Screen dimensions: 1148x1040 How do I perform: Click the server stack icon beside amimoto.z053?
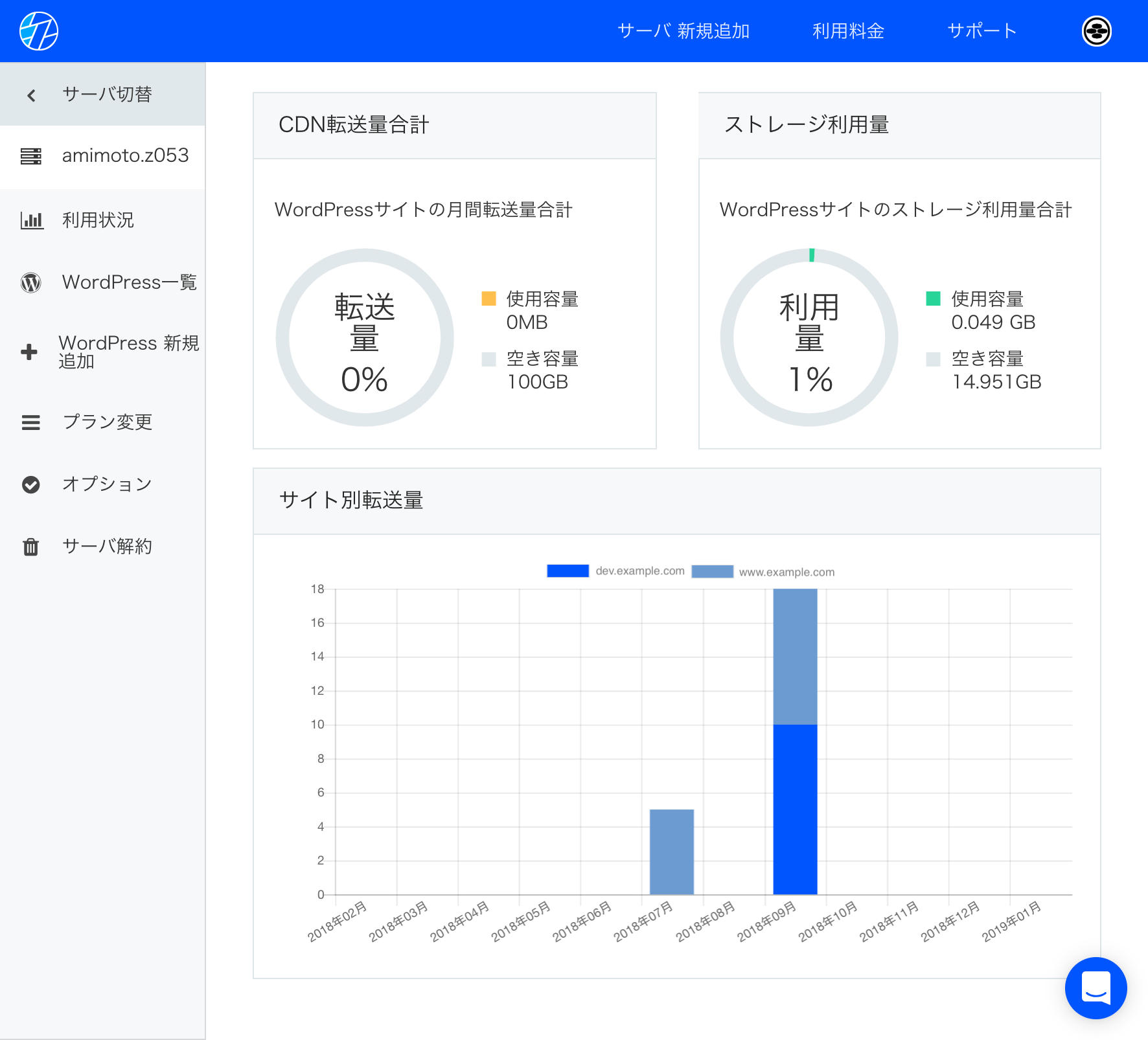31,156
